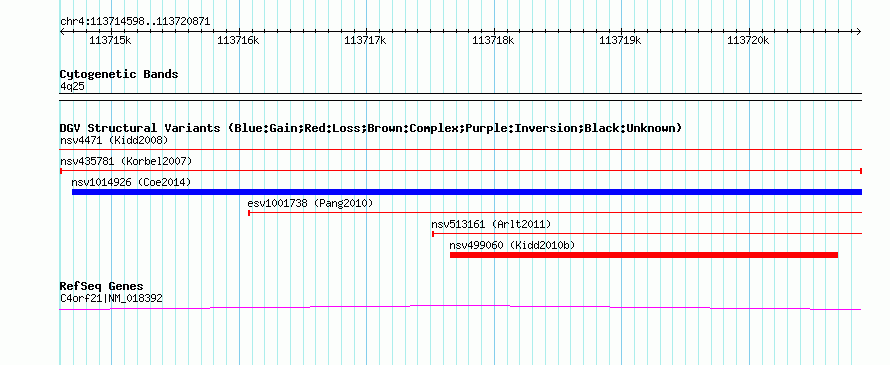Open variant nsv1014926 (Coe2014) label

point(131,182)
